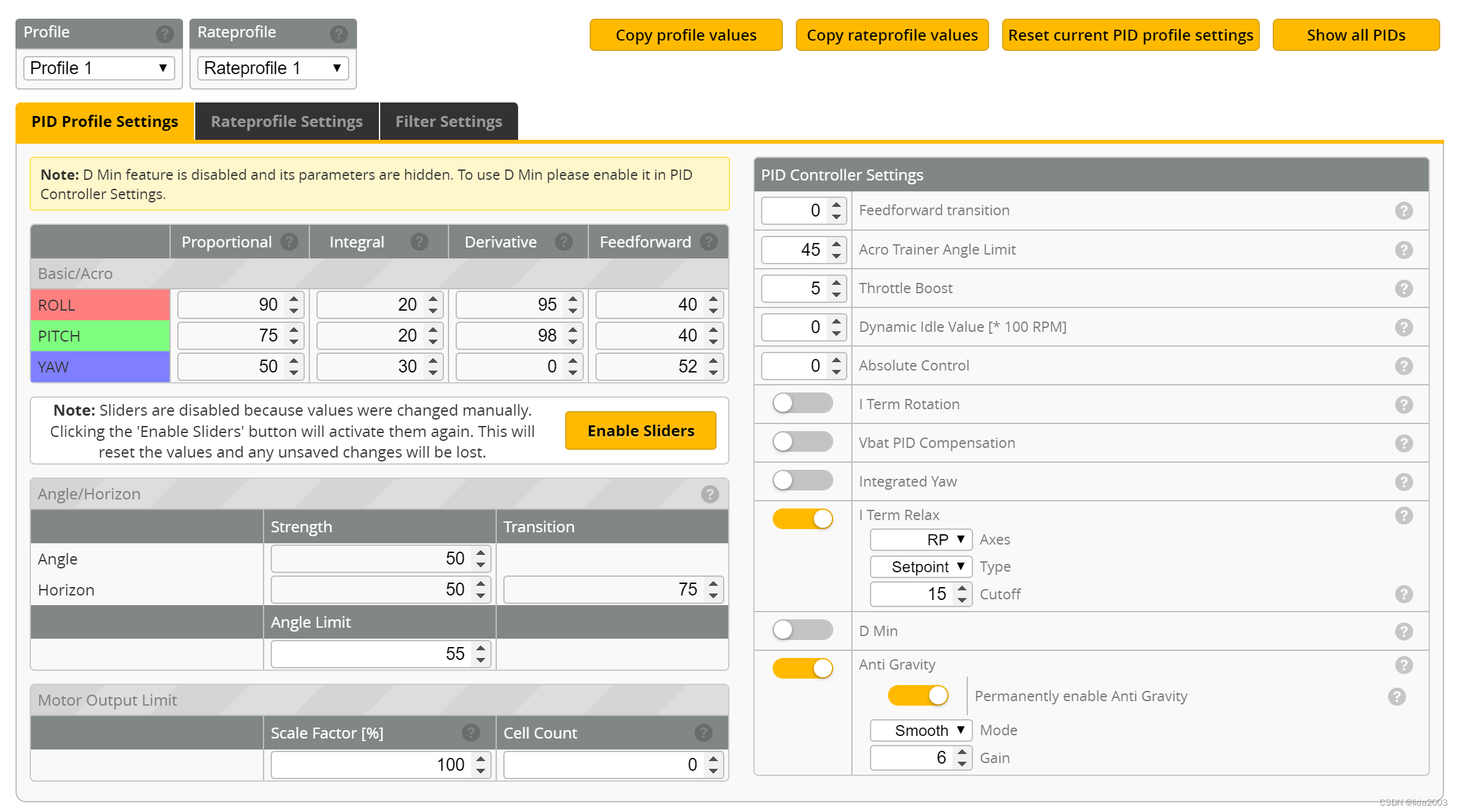Click help icon next to Proportional header
The width and height of the screenshot is (1457, 812).
(289, 242)
